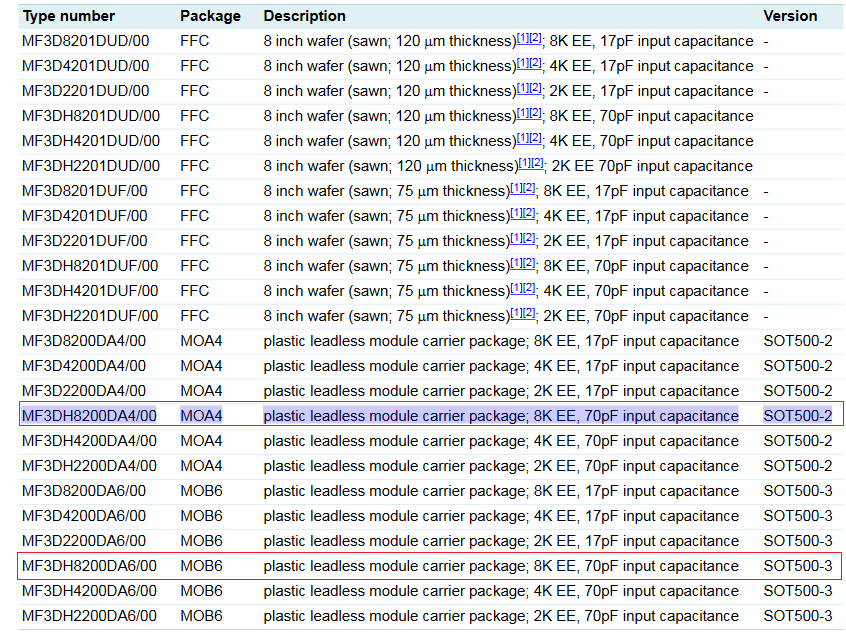Click the MOA4 package cell for MF3DH4200DA4/00
846x632 pixels.
coord(201,441)
